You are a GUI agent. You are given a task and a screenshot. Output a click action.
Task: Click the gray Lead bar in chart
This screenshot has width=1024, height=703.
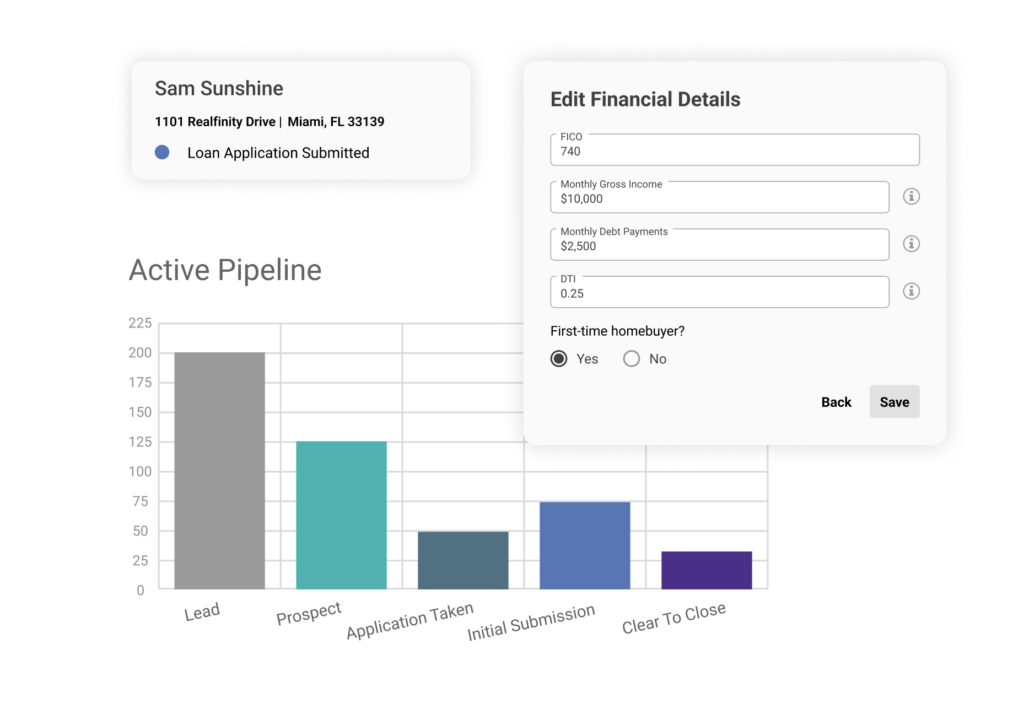click(219, 471)
